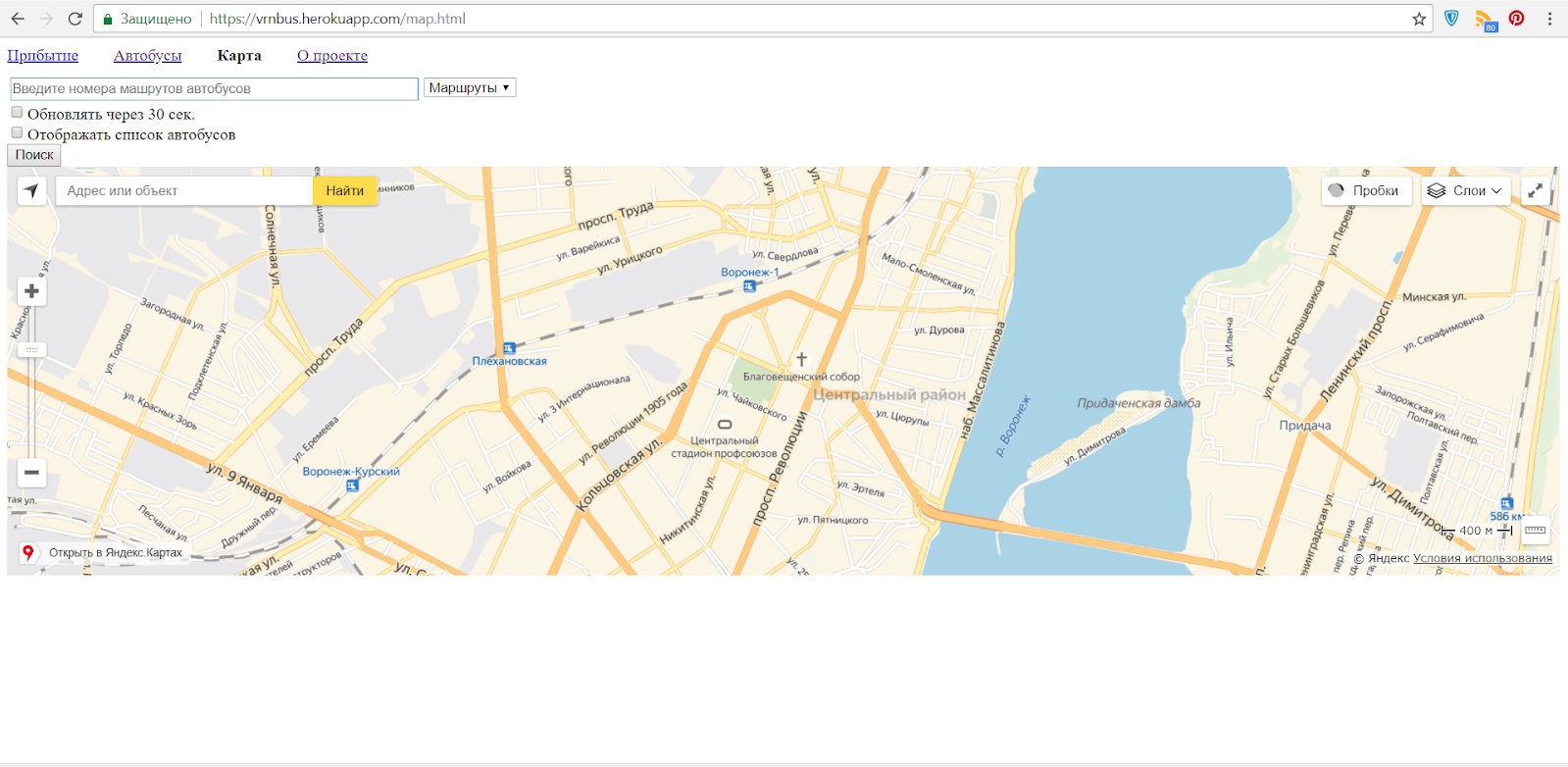1568x767 pixels.
Task: Expand the map to fullscreen
Action: tap(1536, 190)
